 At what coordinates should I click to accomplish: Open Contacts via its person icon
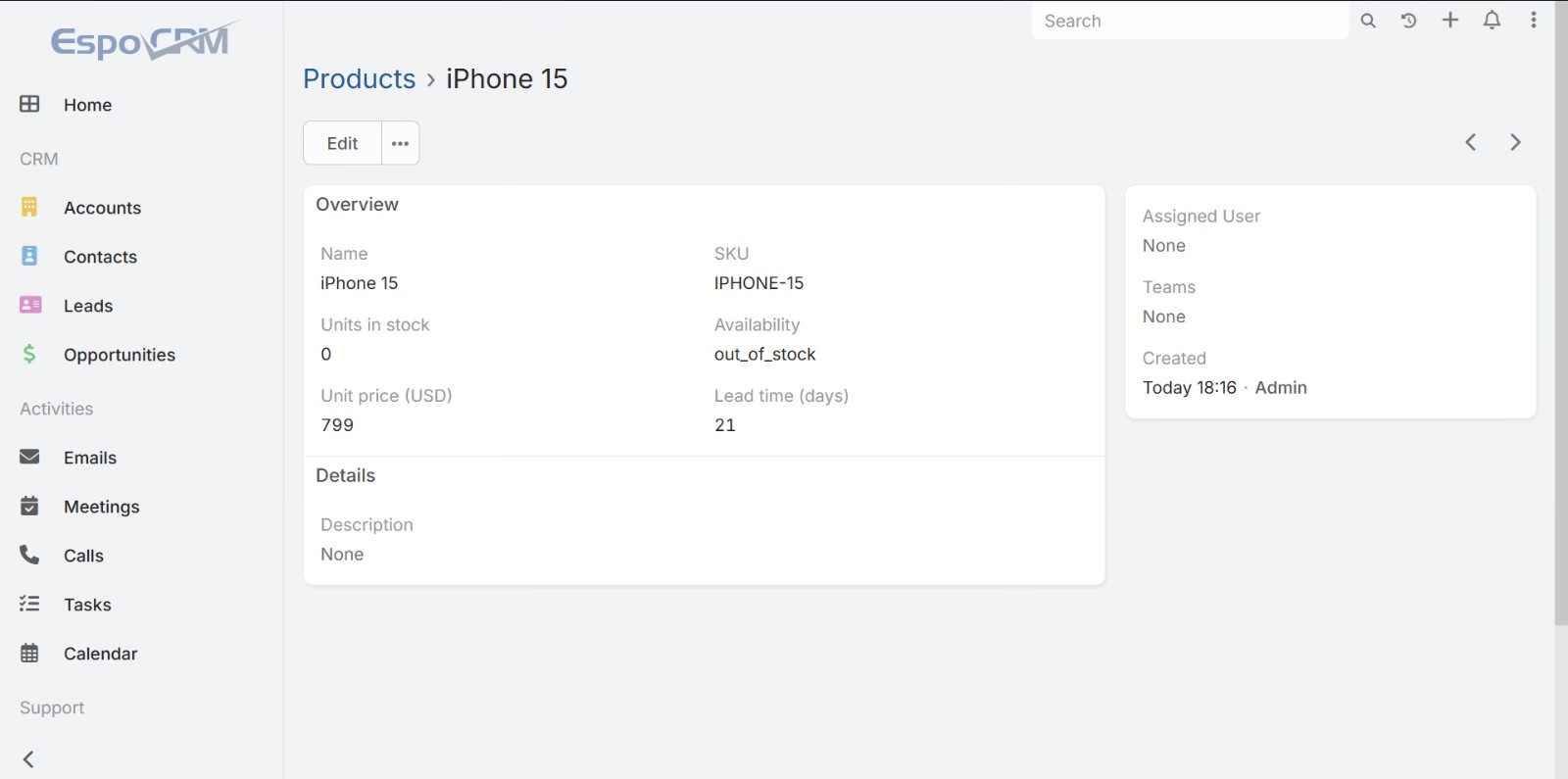29,256
